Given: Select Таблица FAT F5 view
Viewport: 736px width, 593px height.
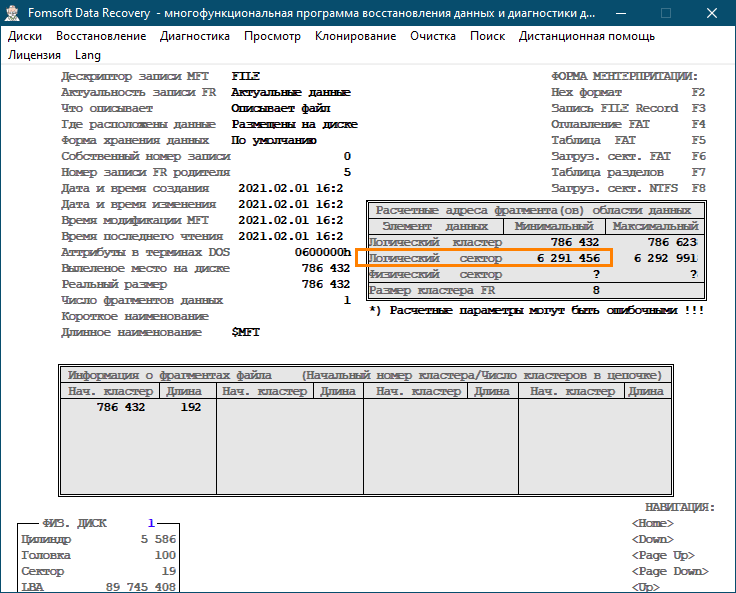Looking at the screenshot, I should pos(628,140).
